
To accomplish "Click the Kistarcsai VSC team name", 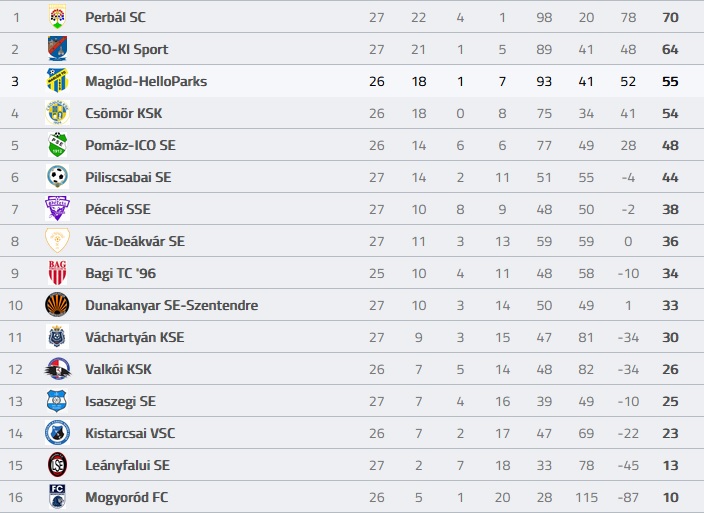I will pos(130,434).
